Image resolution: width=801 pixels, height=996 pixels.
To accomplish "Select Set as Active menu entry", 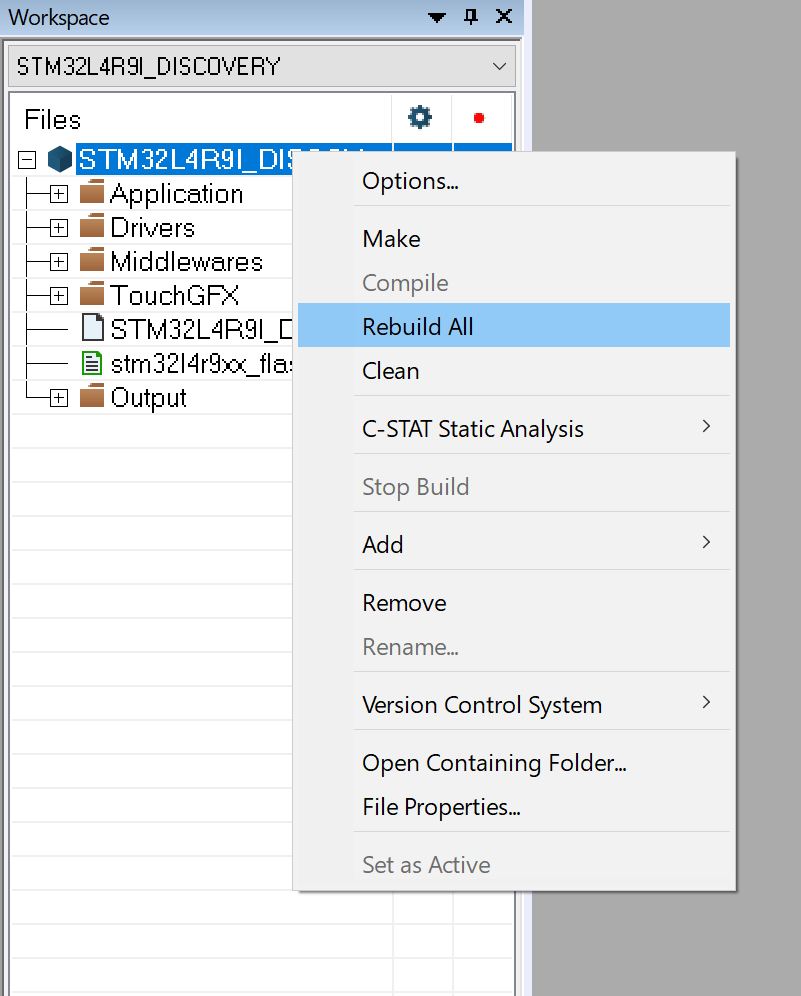I will click(514, 865).
